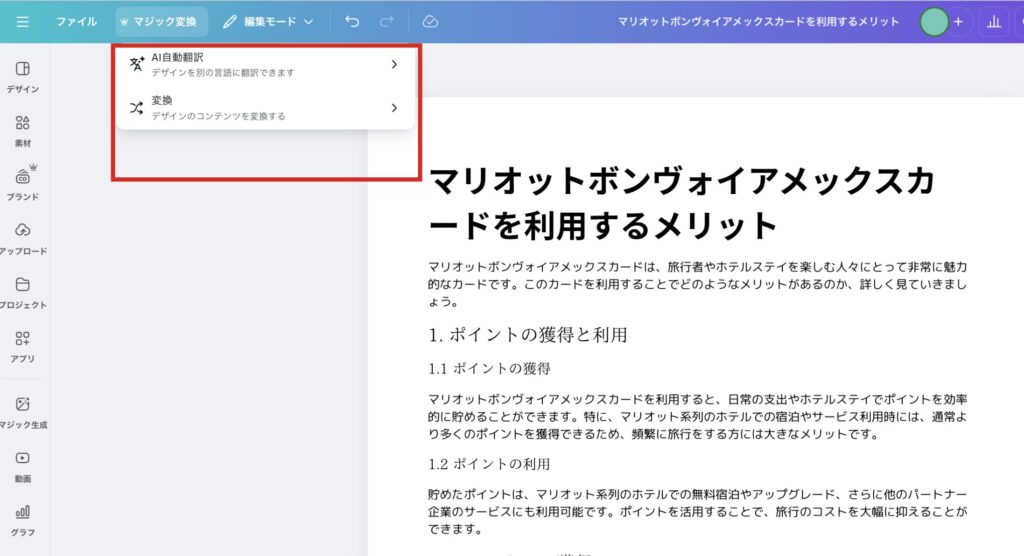Click the document title in header
Viewport: 1024px width, 556px height.
click(758, 22)
